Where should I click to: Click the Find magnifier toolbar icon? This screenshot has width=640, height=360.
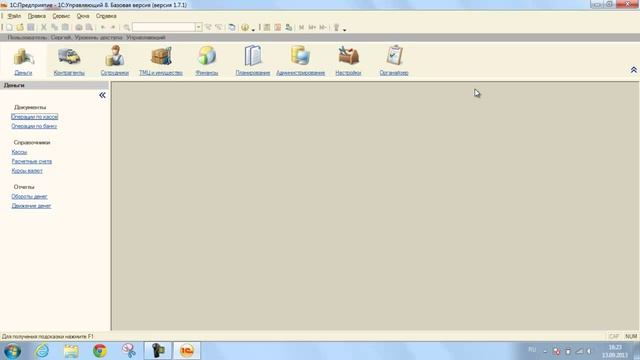(x=127, y=27)
